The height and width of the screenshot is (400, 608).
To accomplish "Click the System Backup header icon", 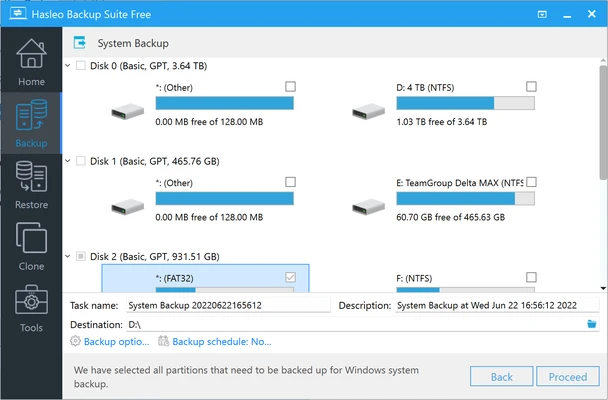I will point(80,43).
